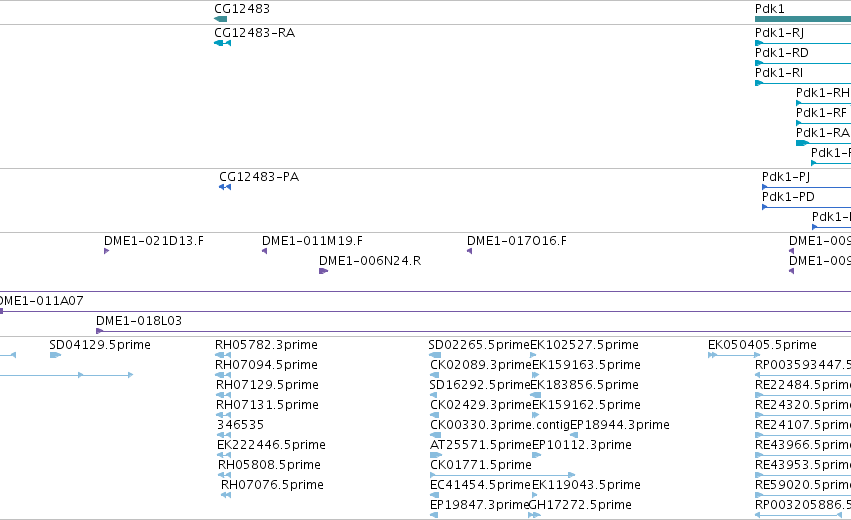This screenshot has width=851, height=520.
Task: Click the Pdk1 gene bar glyph
Action: coord(803,19)
